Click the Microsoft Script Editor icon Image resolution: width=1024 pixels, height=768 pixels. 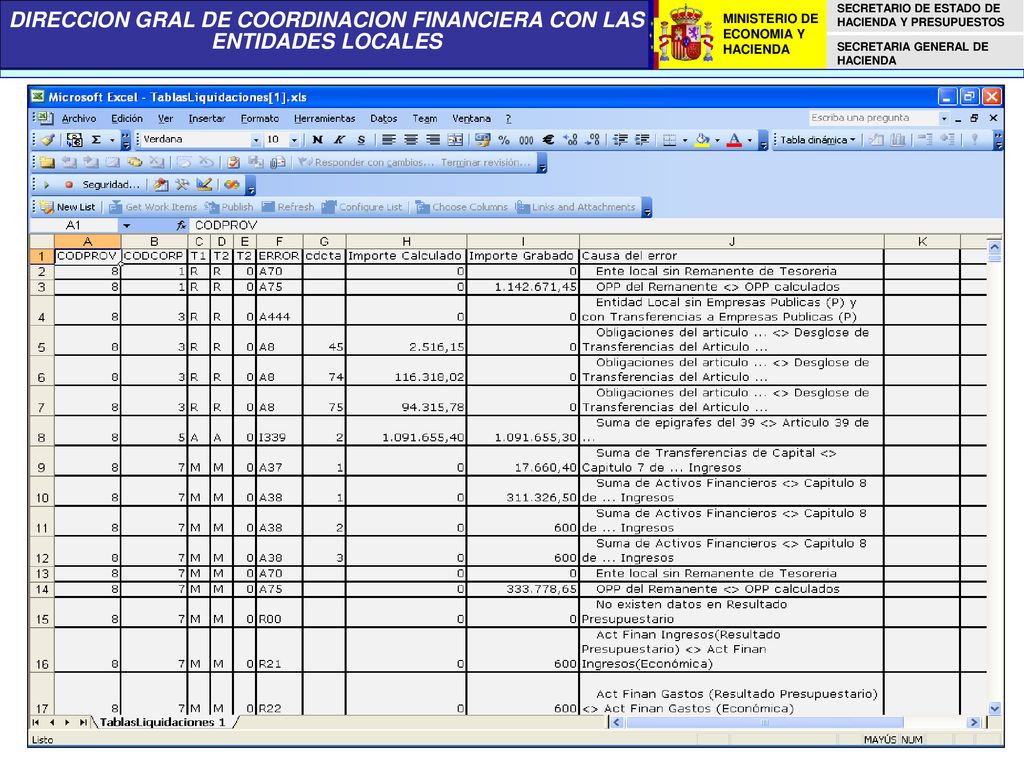pos(232,185)
